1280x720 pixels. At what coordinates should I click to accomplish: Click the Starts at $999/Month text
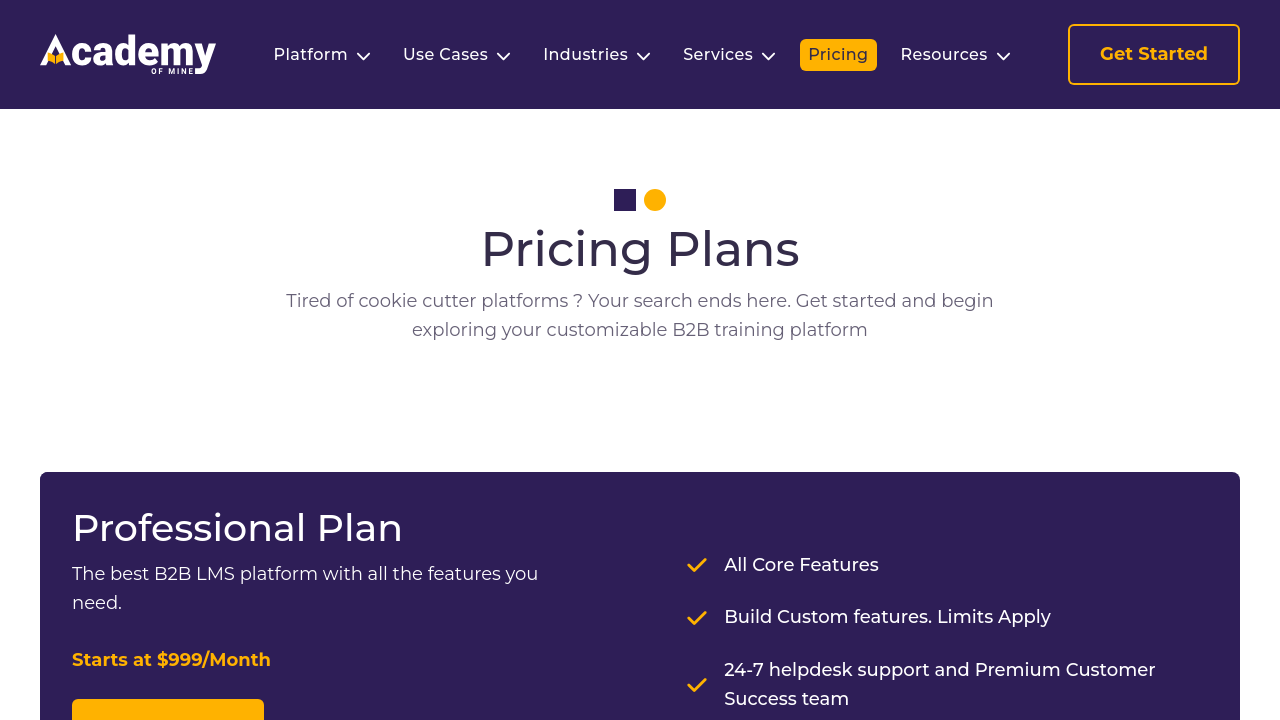coord(171,660)
